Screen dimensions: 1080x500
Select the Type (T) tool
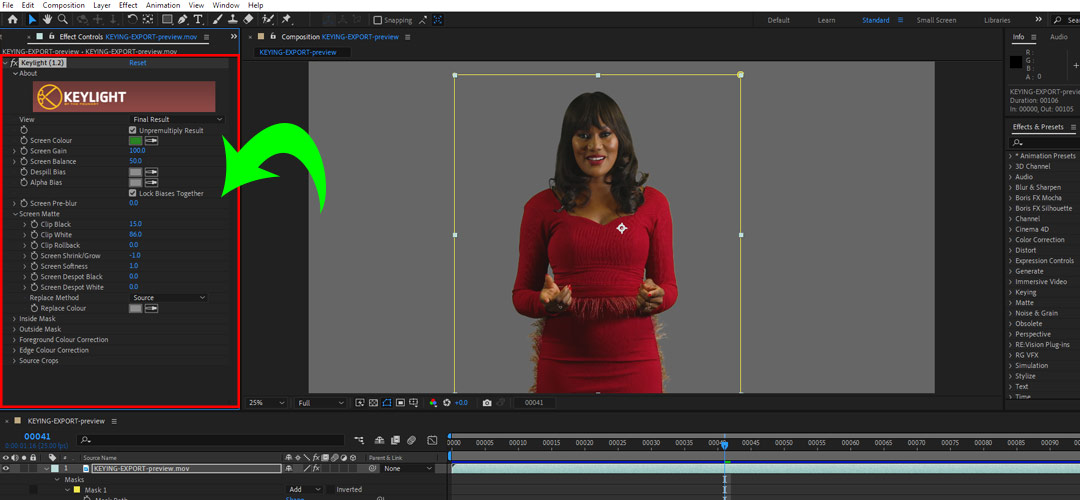198,19
